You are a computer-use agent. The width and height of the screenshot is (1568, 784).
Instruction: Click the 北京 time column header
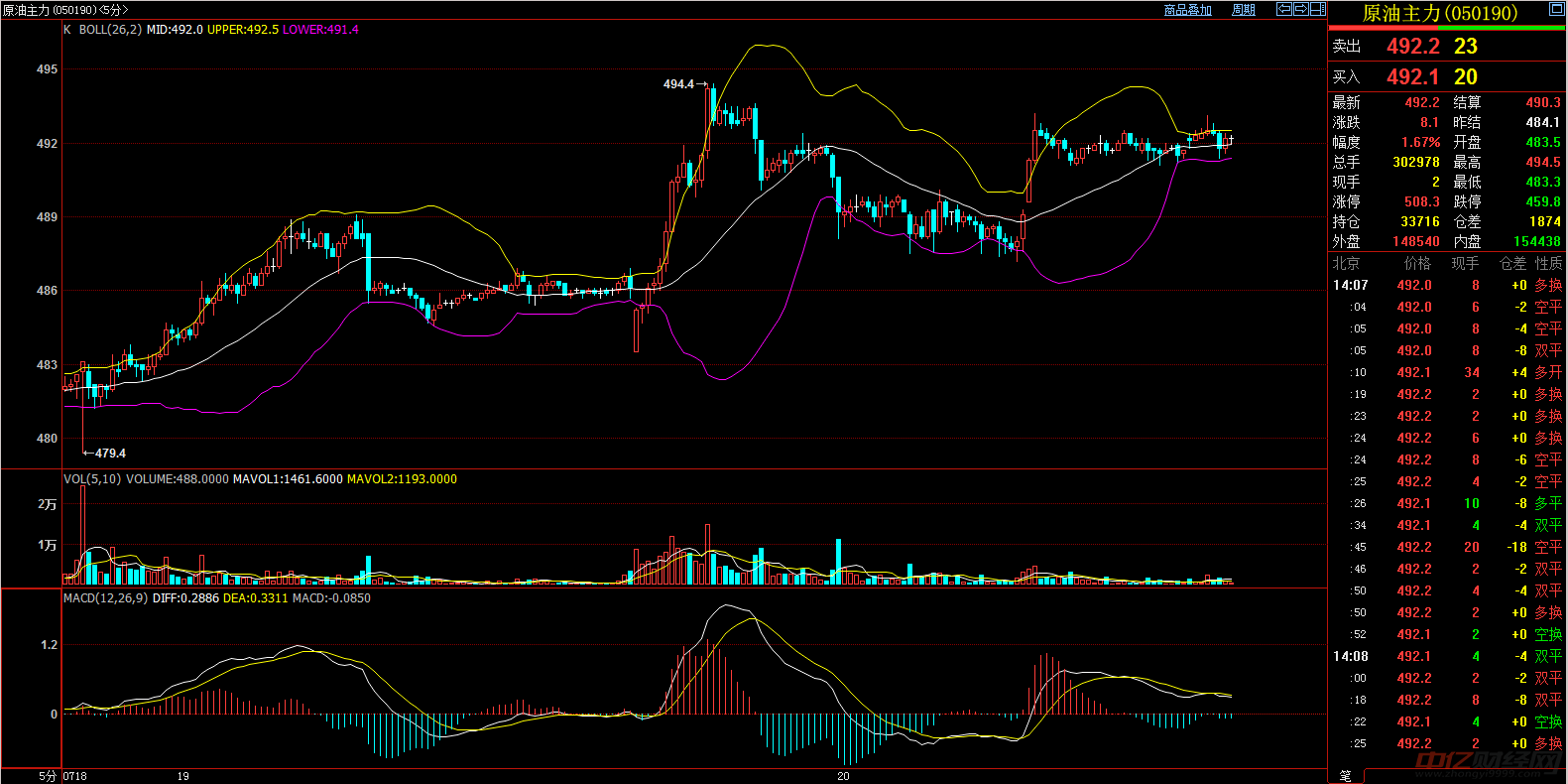[x=1346, y=263]
